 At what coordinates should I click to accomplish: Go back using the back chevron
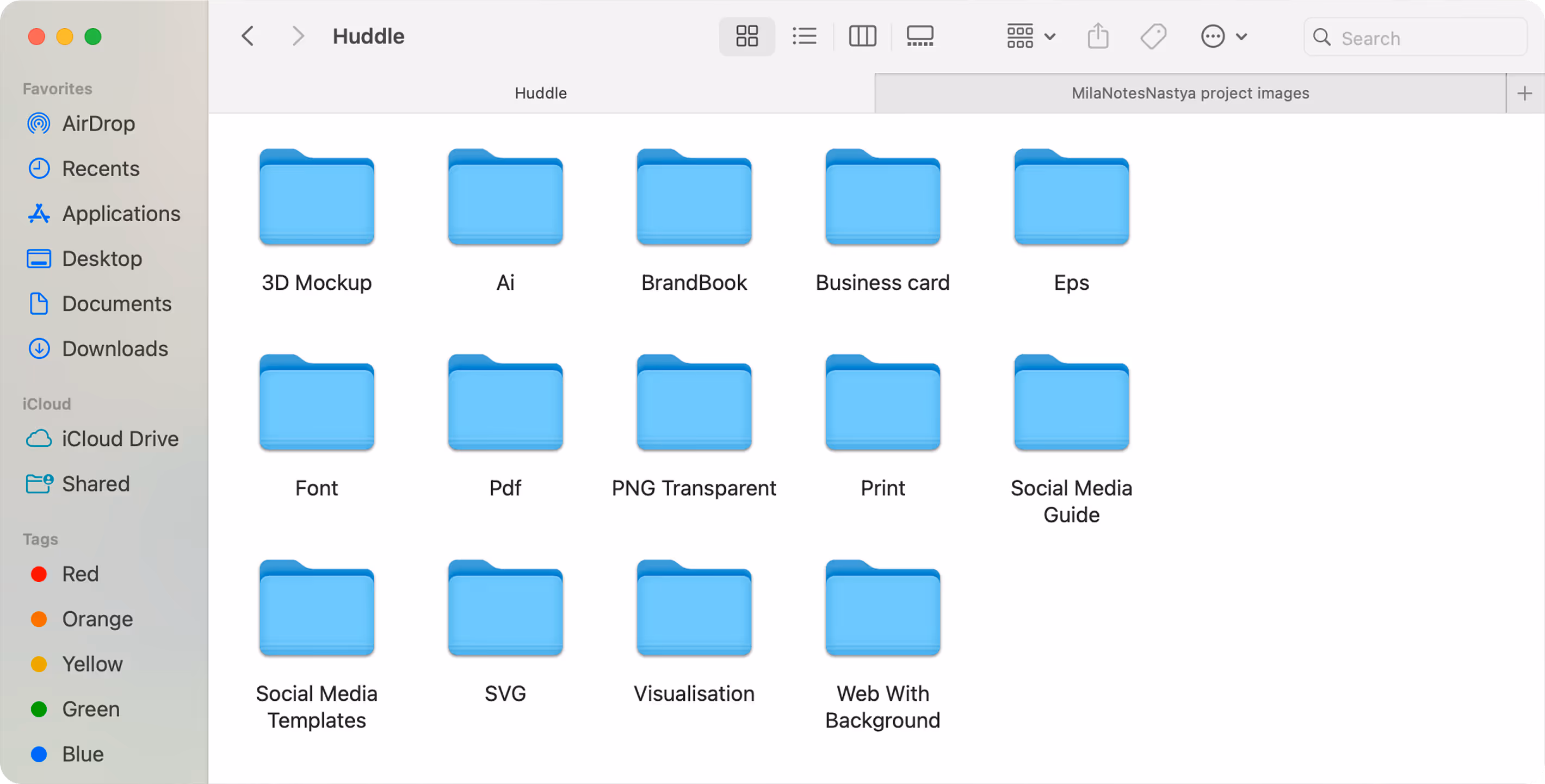tap(248, 36)
